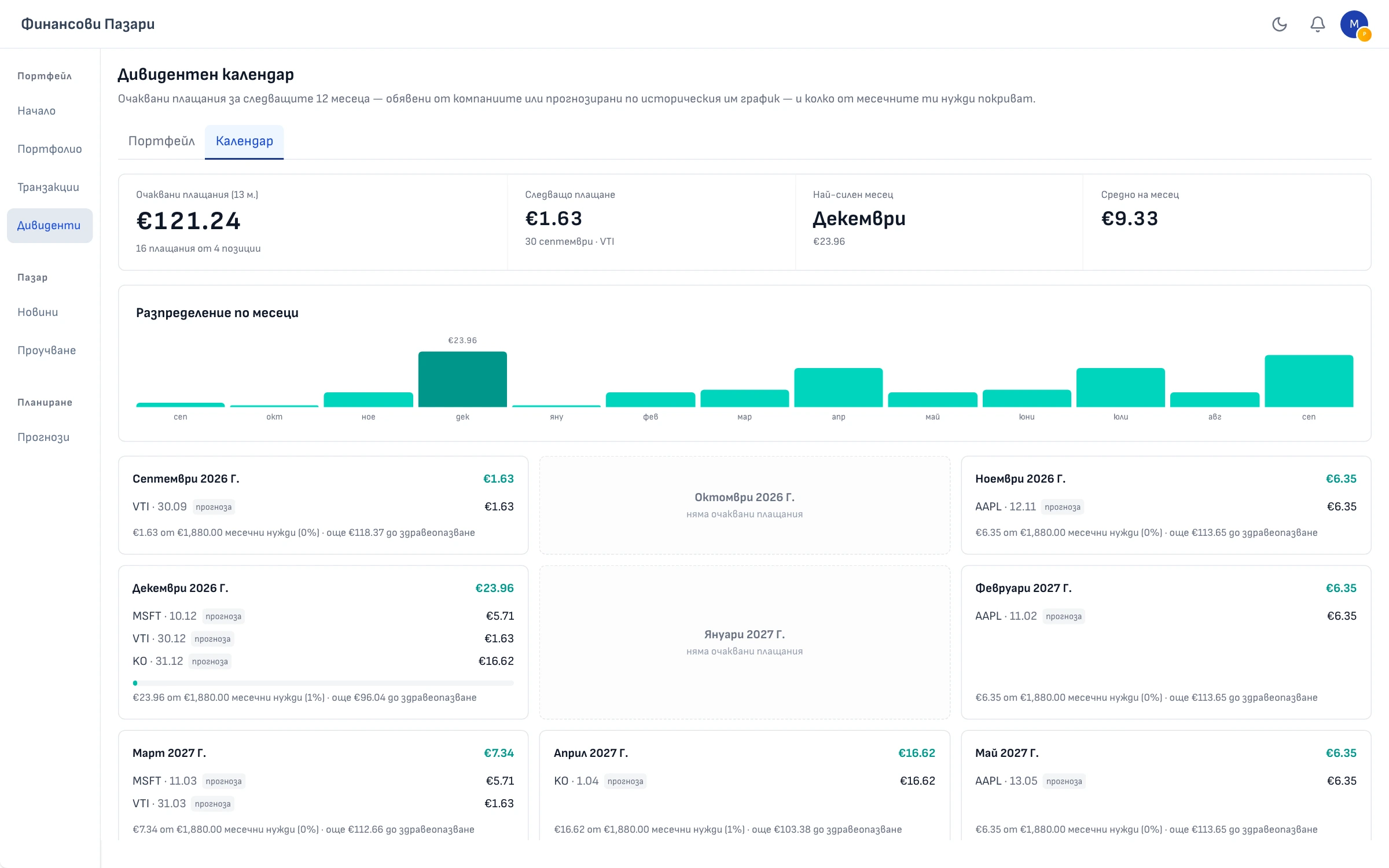Open Портфолио sidebar item
Image resolution: width=1389 pixels, height=868 pixels.
point(50,149)
